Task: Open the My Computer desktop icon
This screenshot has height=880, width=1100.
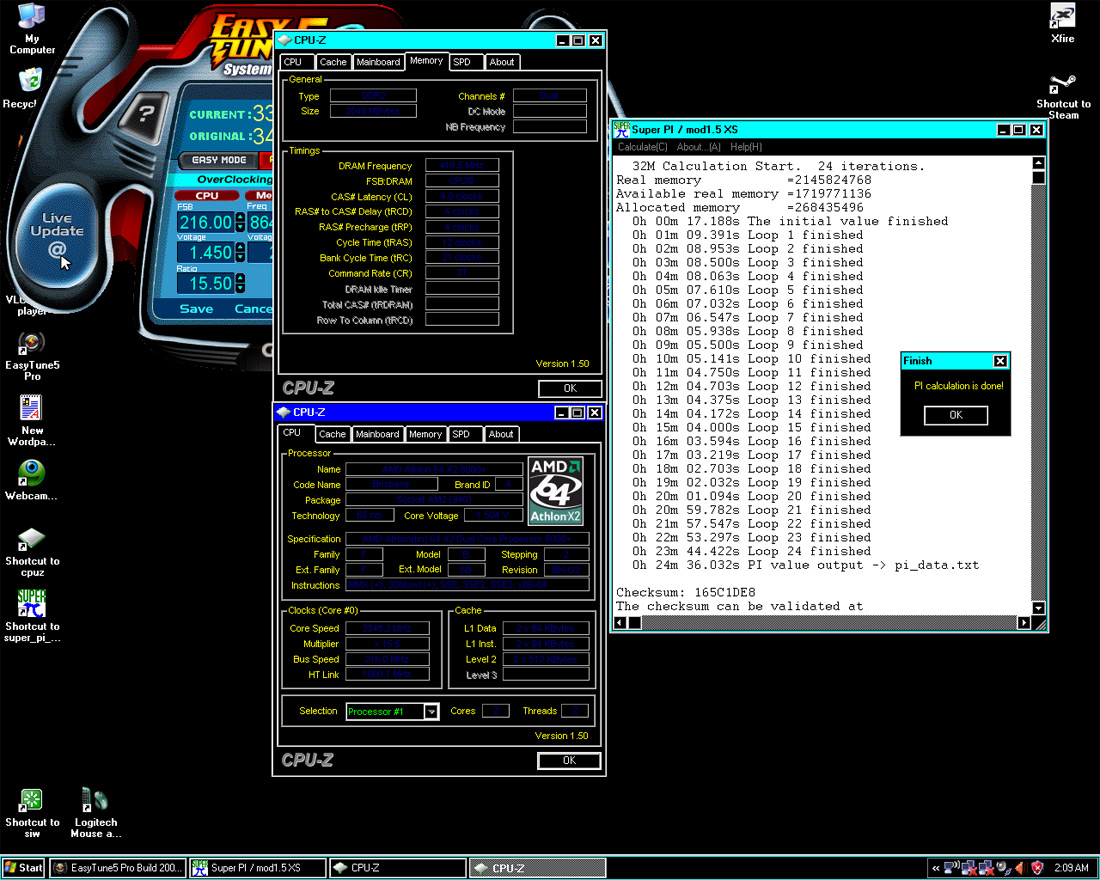Action: 31,28
